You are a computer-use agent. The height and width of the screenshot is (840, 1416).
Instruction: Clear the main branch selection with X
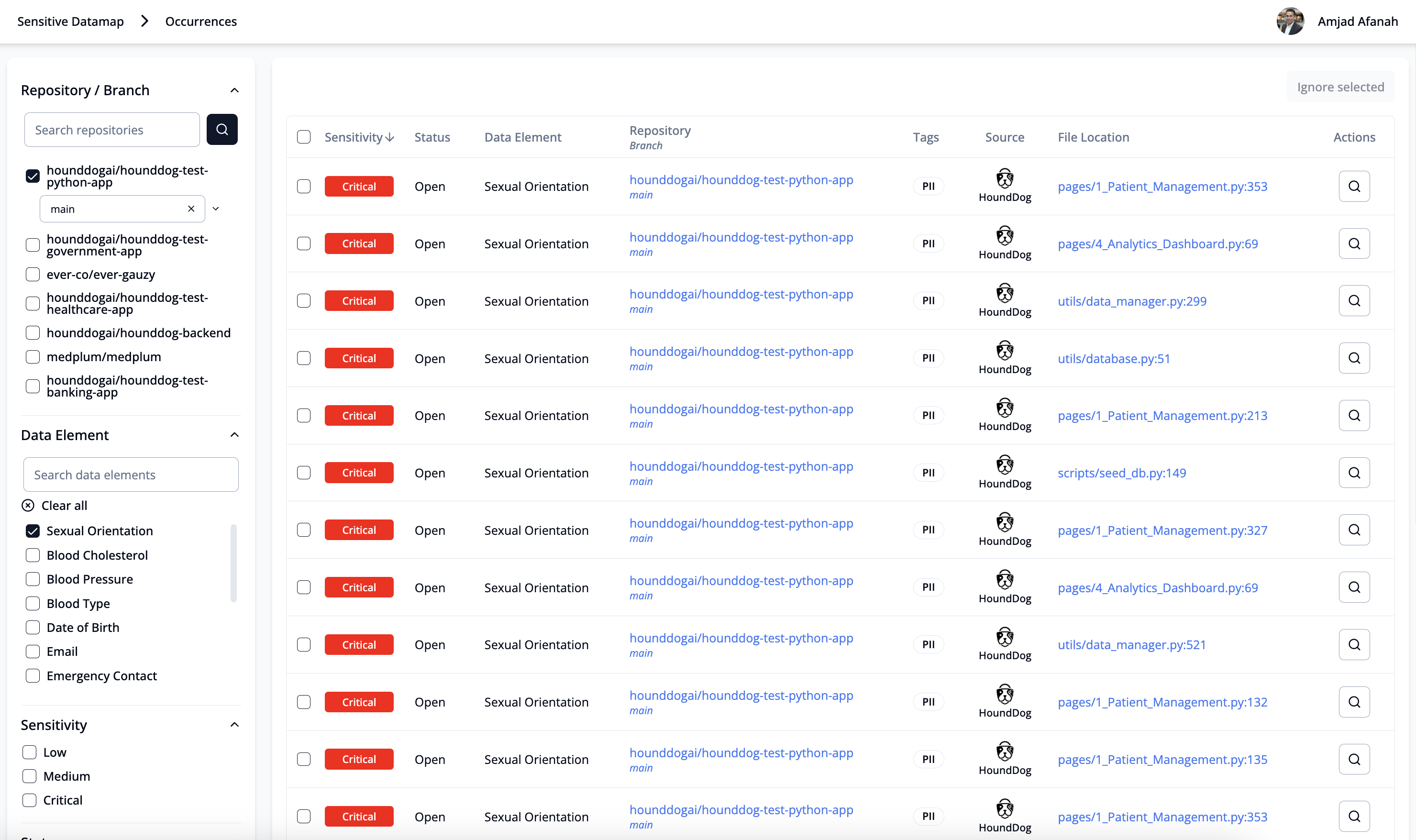[x=191, y=209]
